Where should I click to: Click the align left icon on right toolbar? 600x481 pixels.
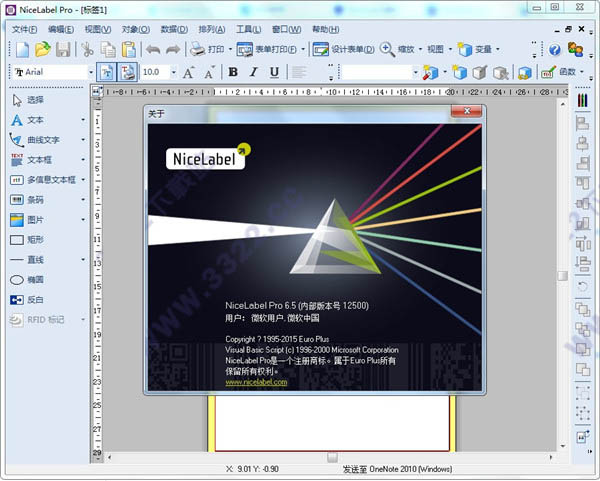click(x=582, y=123)
